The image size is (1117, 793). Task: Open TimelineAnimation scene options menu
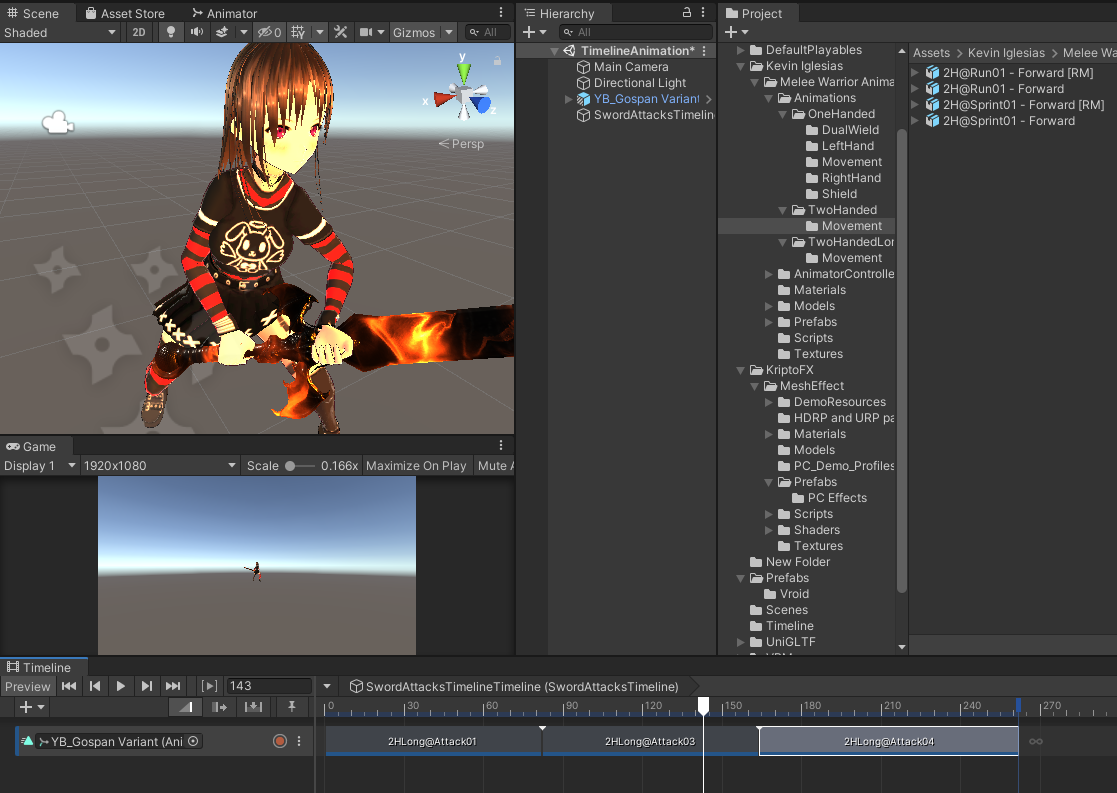(x=704, y=51)
